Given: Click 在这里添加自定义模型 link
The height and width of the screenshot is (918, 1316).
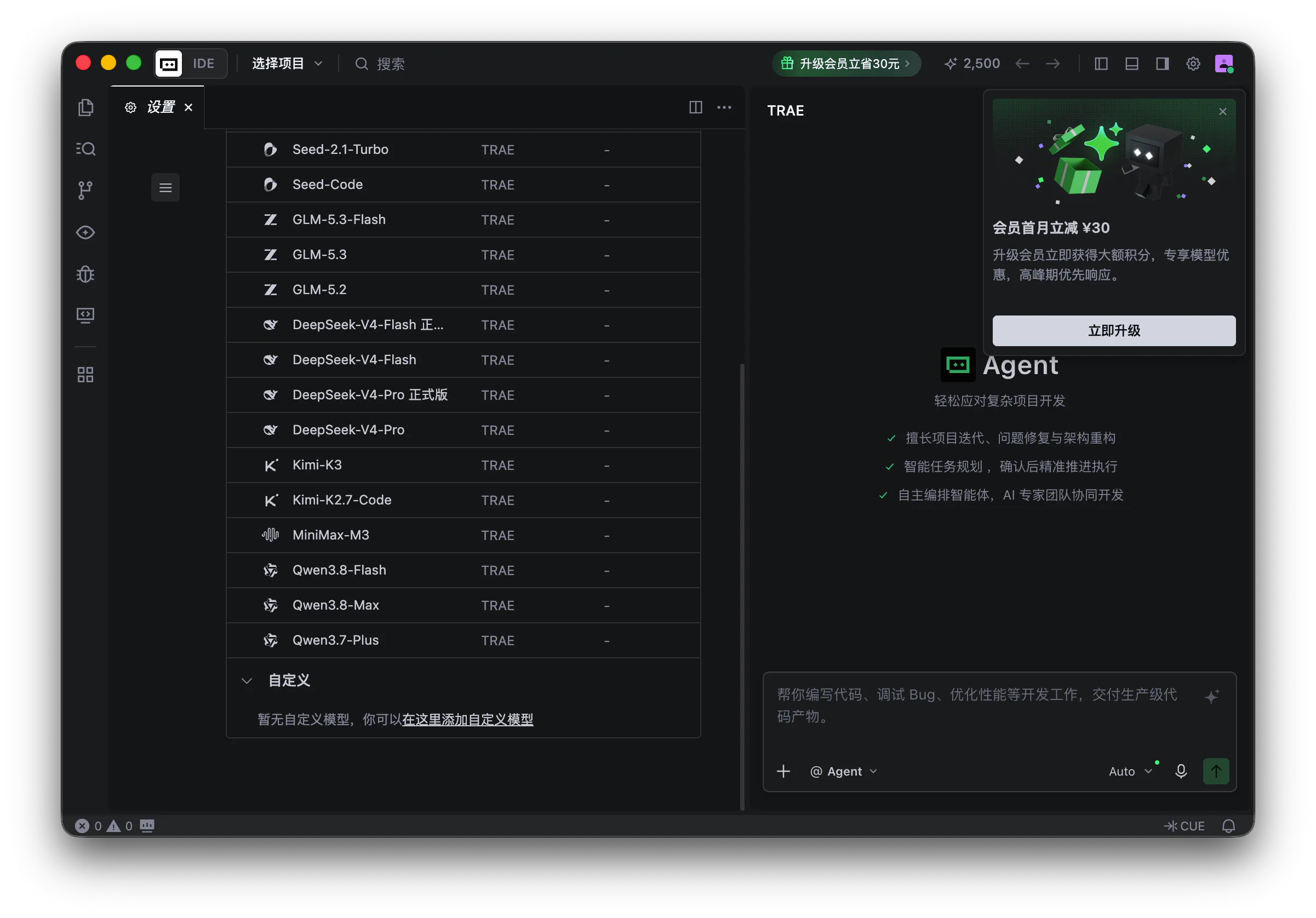Looking at the screenshot, I should coord(467,719).
